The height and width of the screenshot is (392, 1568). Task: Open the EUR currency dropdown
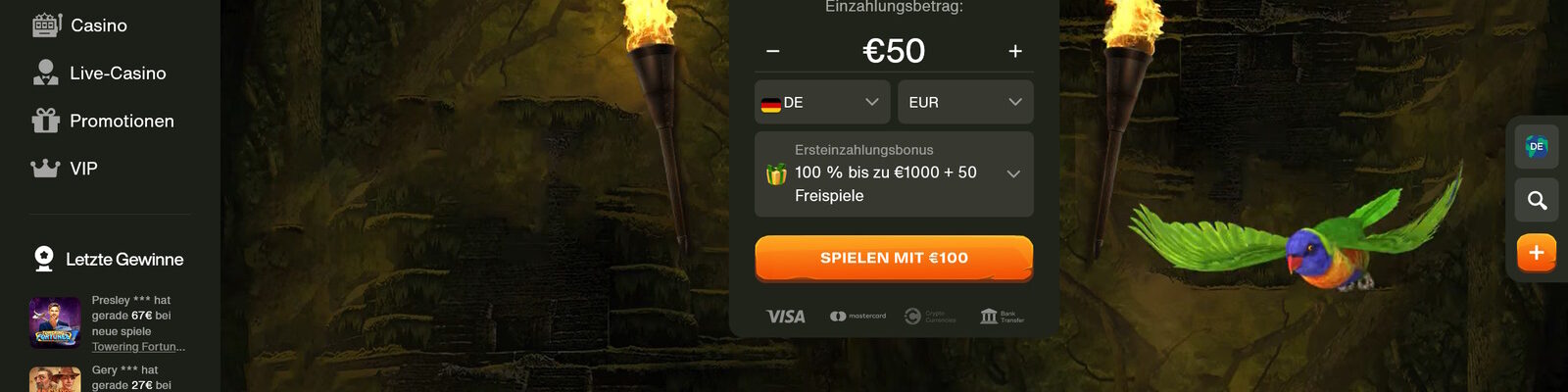coord(965,102)
